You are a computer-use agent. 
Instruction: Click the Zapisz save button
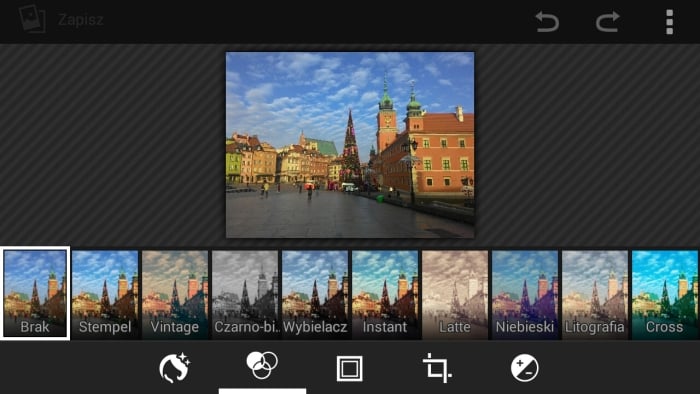[81, 20]
